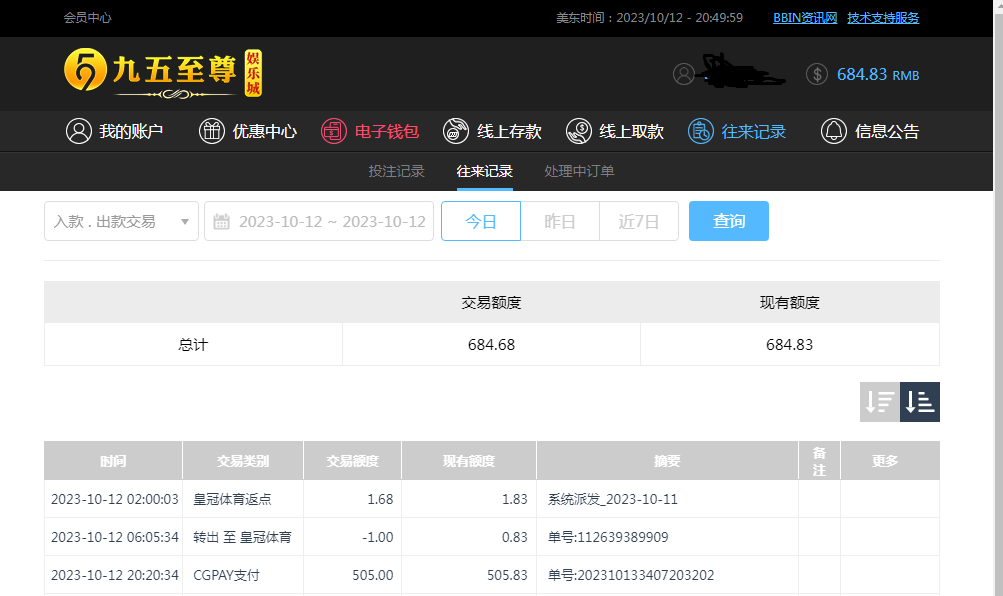The image size is (1003, 596).
Task: Click the 往来记录 records icon
Action: (x=701, y=131)
